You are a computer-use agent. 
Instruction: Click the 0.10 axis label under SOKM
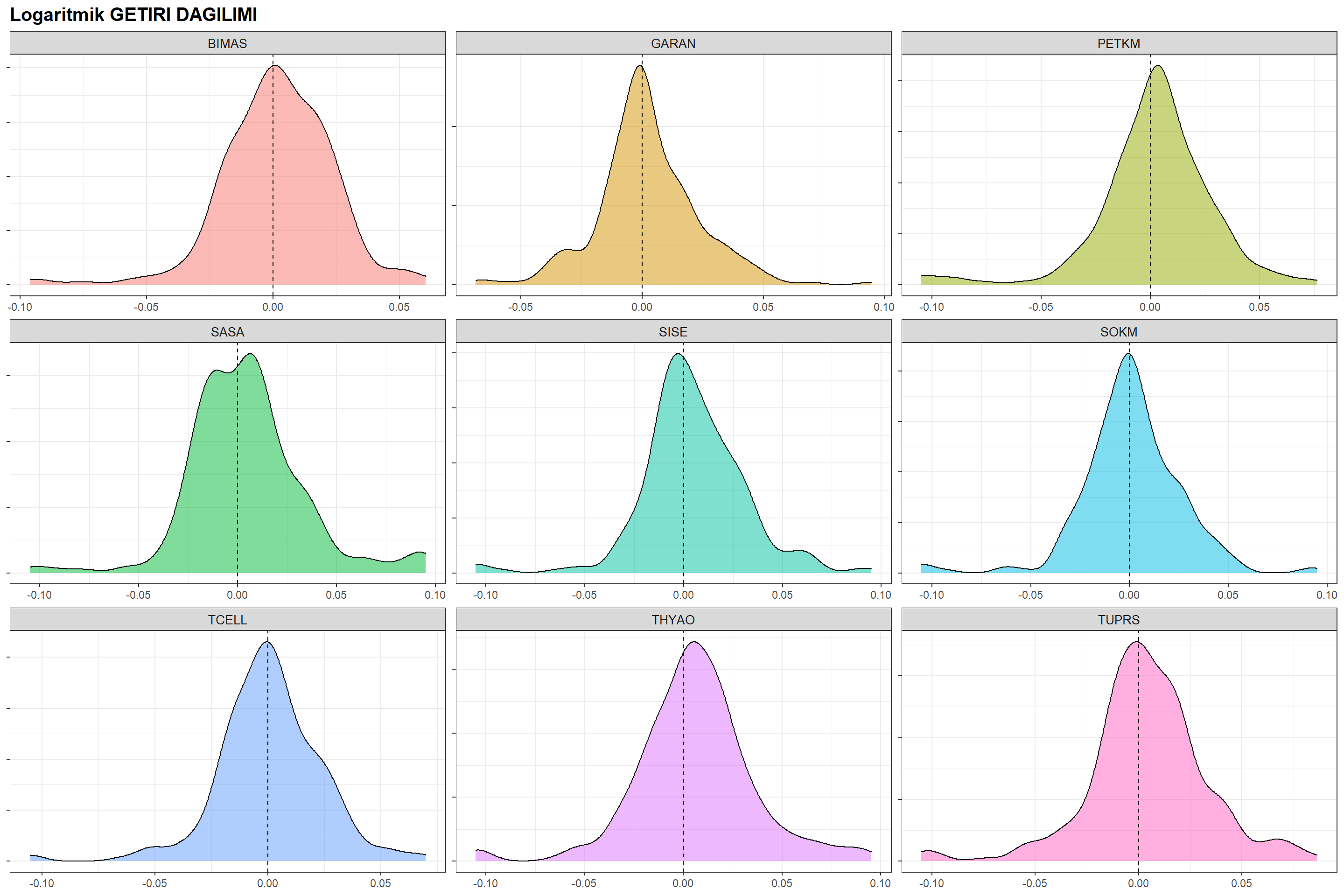point(1327,595)
